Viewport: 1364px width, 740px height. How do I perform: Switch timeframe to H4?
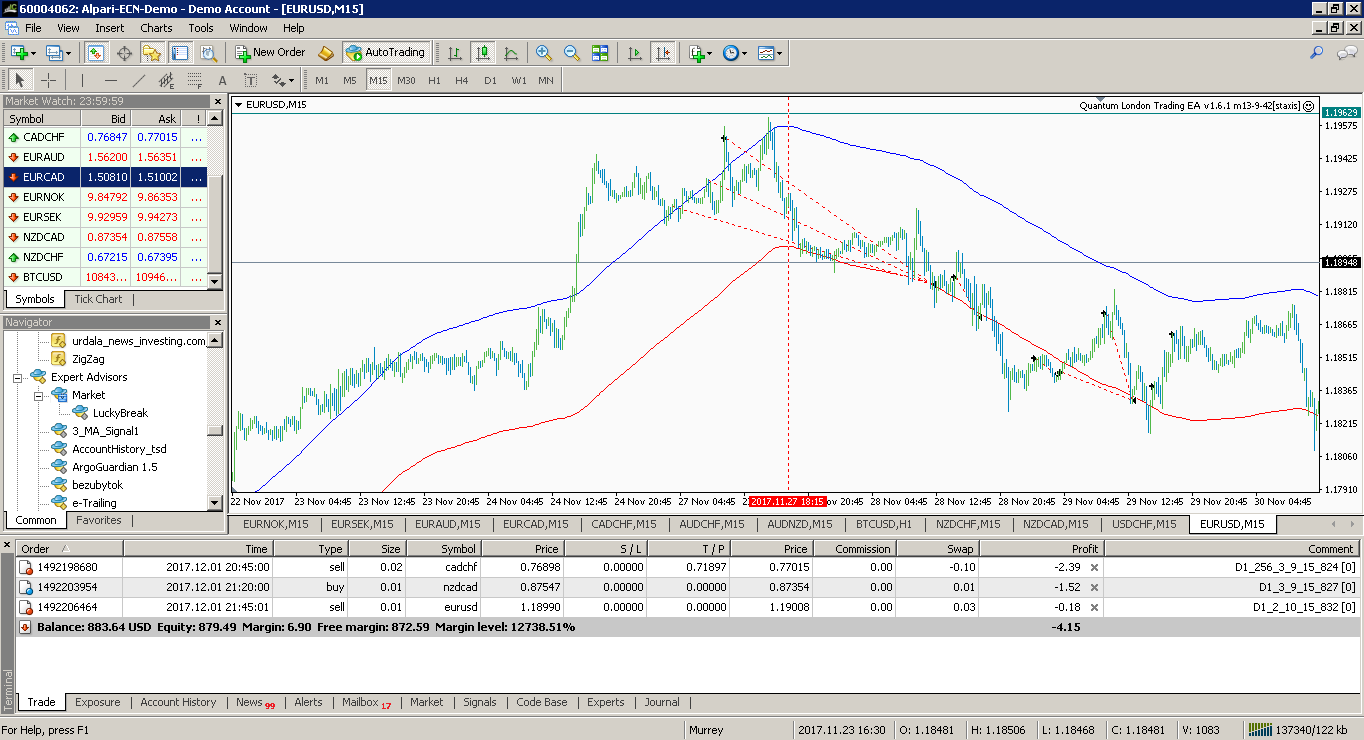click(x=461, y=80)
